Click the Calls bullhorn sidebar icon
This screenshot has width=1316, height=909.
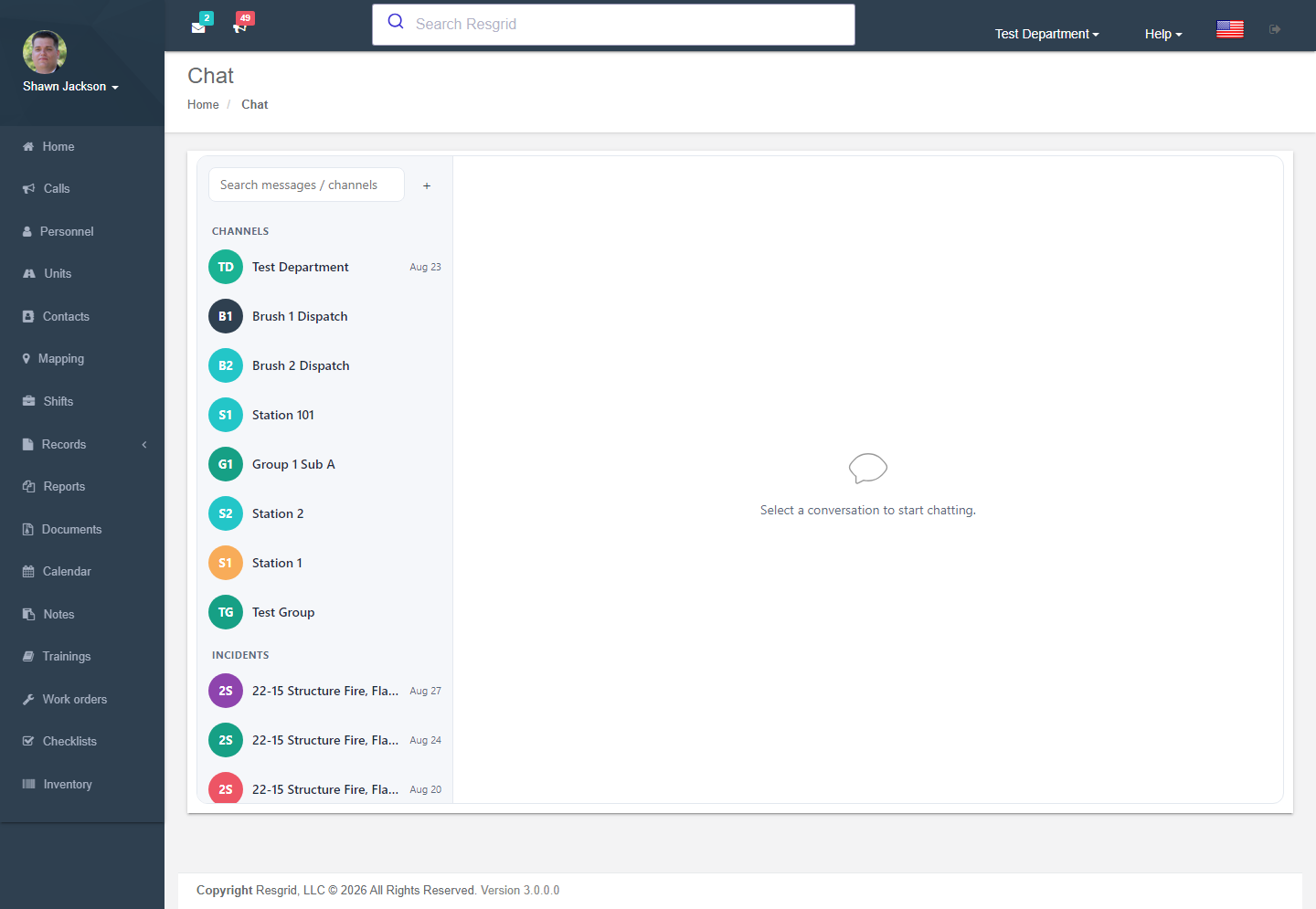[x=28, y=189]
